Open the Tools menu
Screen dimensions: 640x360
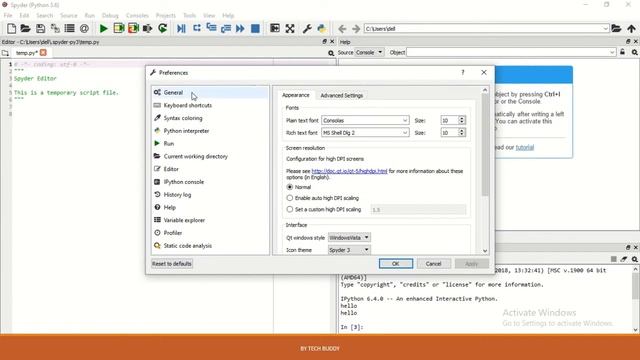[189, 16]
